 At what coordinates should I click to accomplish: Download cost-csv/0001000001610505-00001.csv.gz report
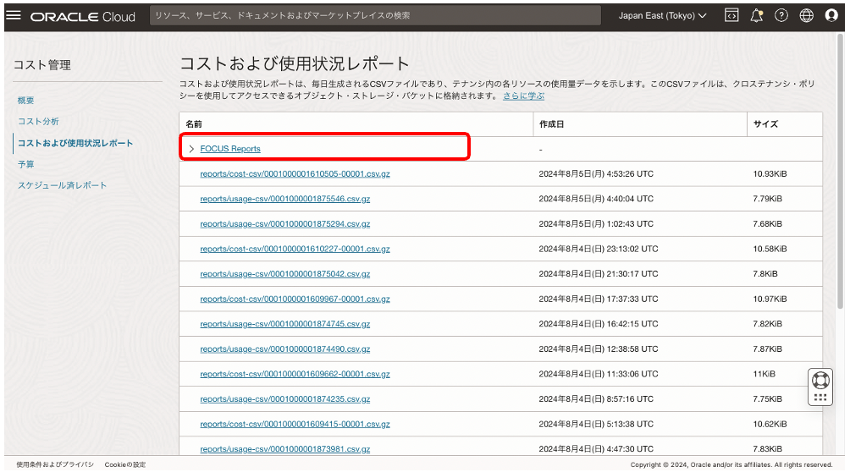(295, 174)
